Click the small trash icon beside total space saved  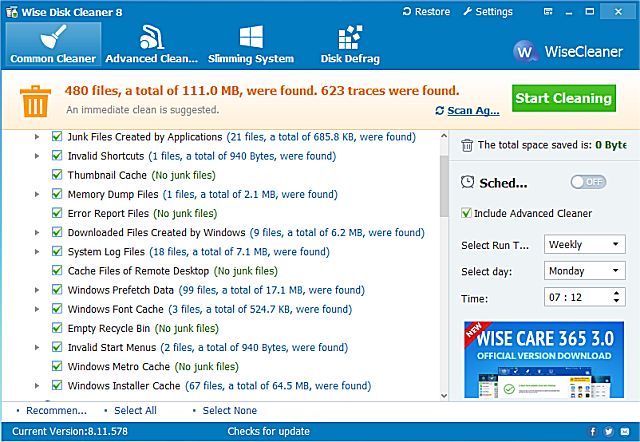(x=467, y=145)
